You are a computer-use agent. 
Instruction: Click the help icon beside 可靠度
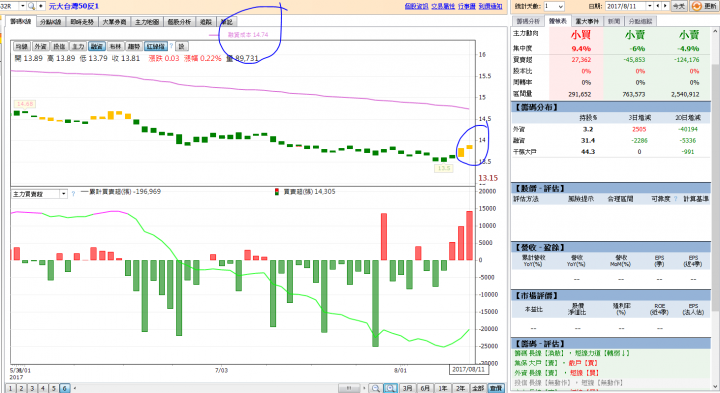click(x=675, y=199)
